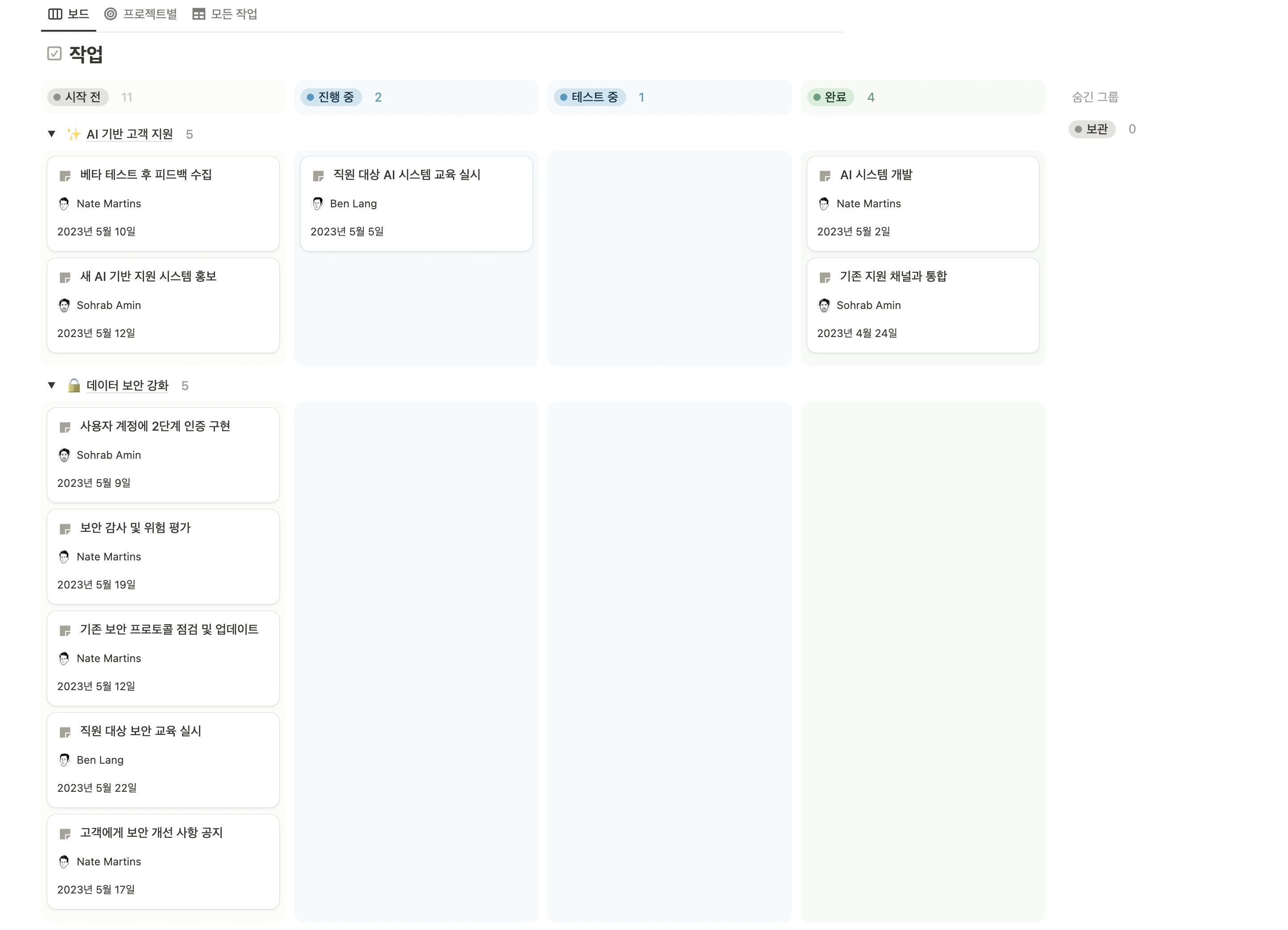
Task: Show the hidden 보관 group
Action: (1091, 129)
